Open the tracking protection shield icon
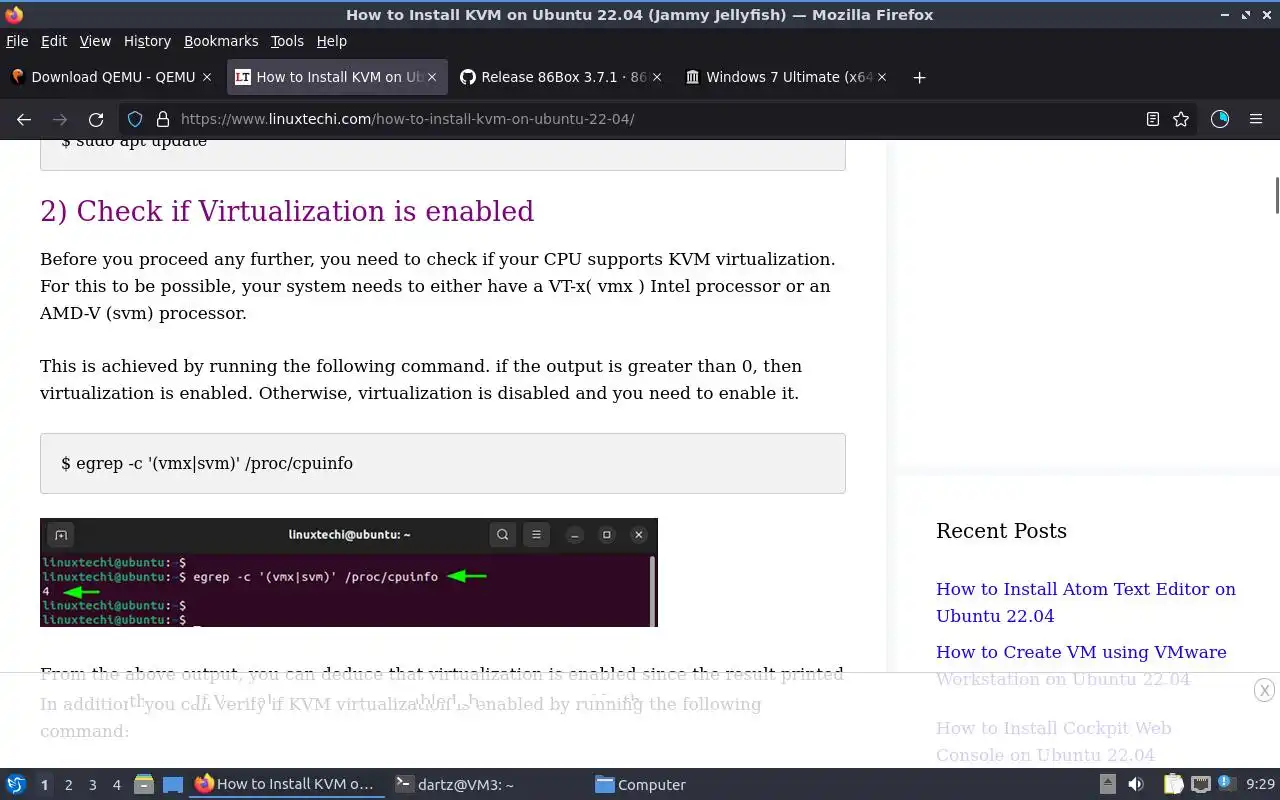 tap(135, 119)
